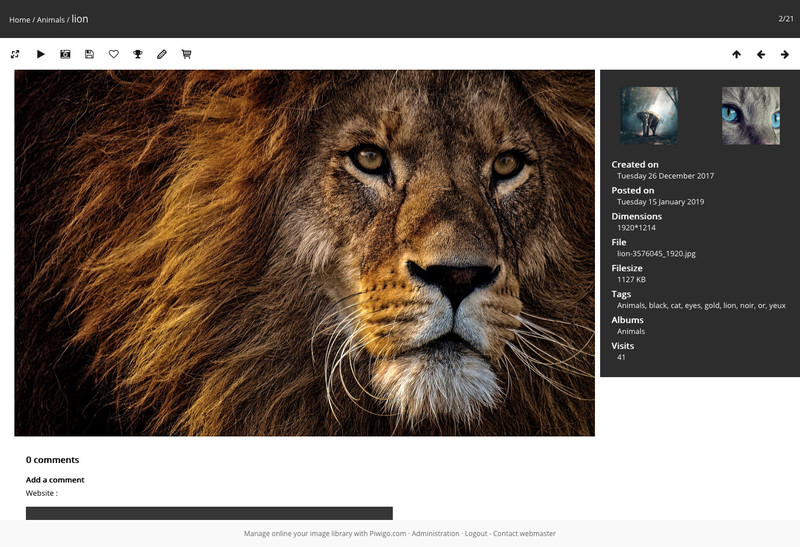The height and width of the screenshot is (547, 800).
Task: Click Logout in the footer
Action: point(476,534)
